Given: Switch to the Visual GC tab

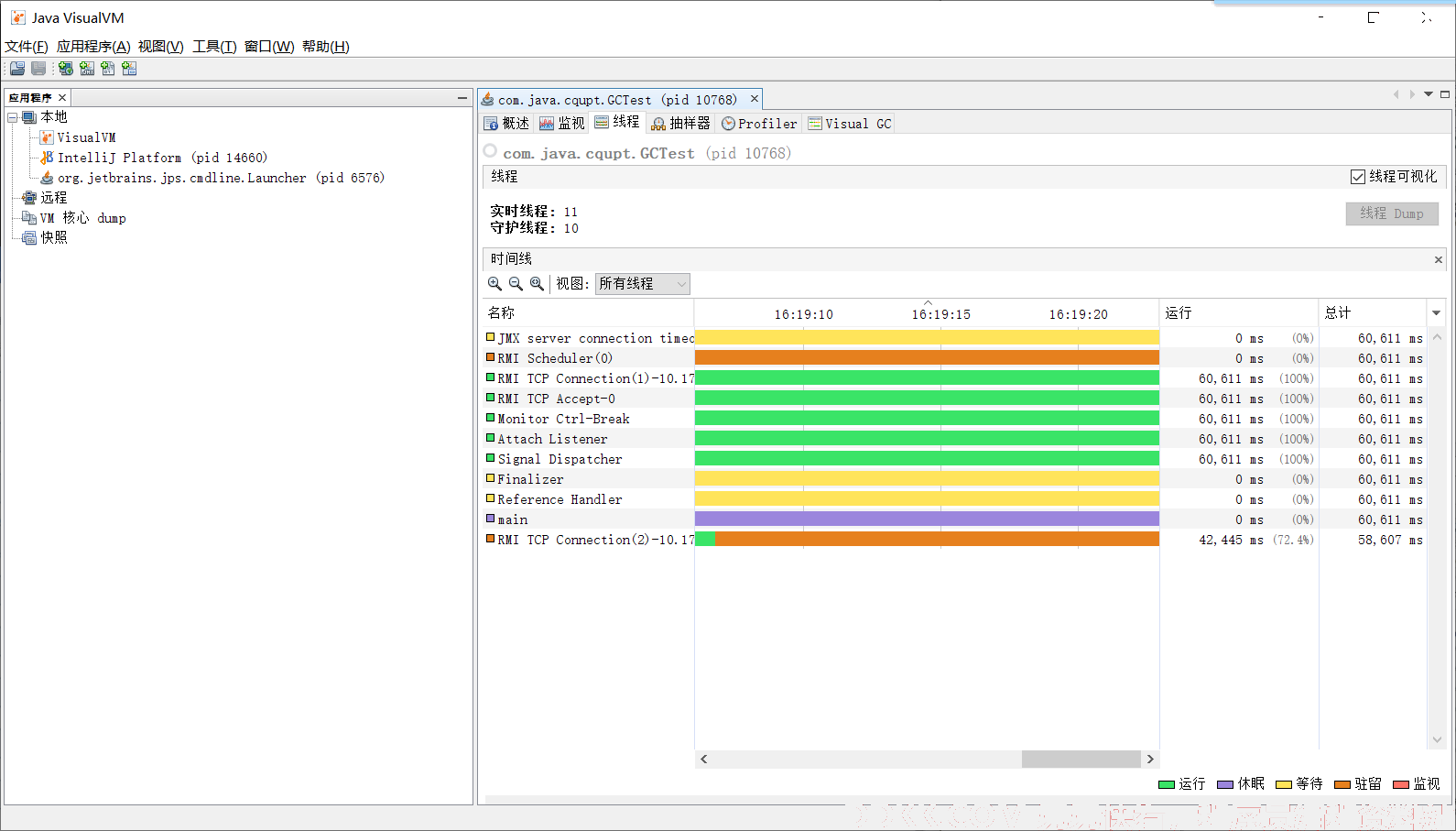Looking at the screenshot, I should 850,124.
